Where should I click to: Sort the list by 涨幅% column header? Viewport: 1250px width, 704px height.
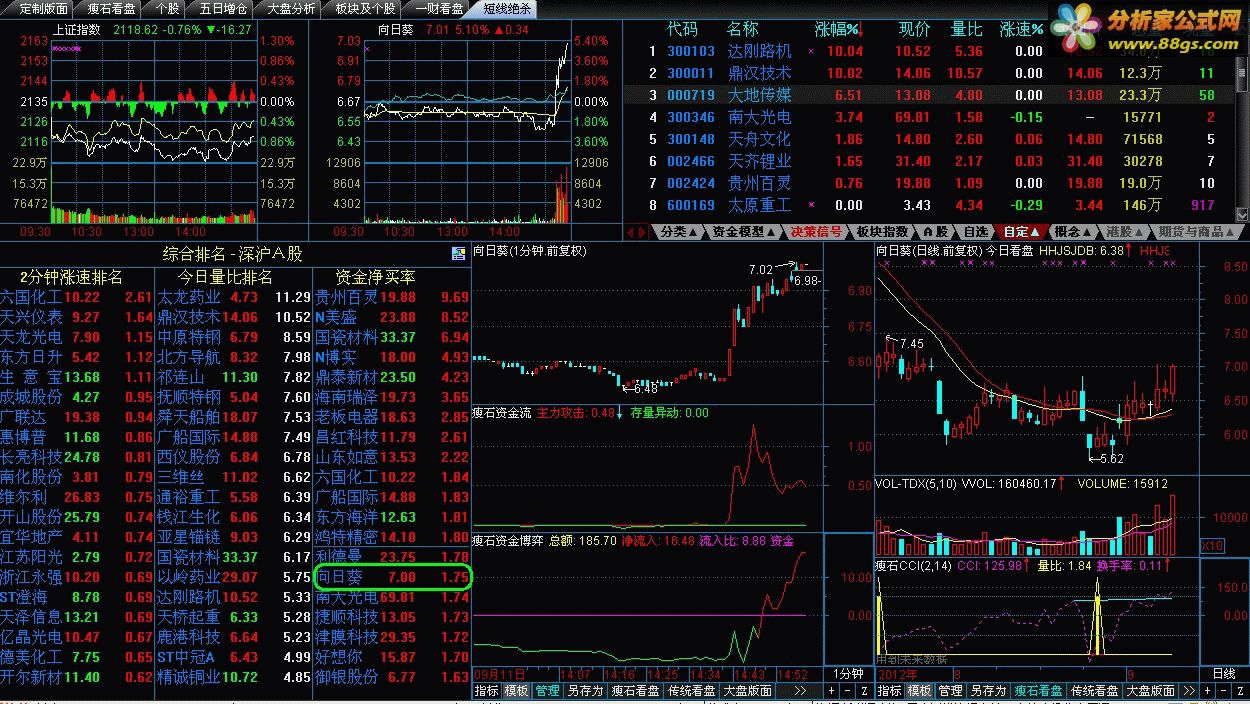click(x=837, y=29)
